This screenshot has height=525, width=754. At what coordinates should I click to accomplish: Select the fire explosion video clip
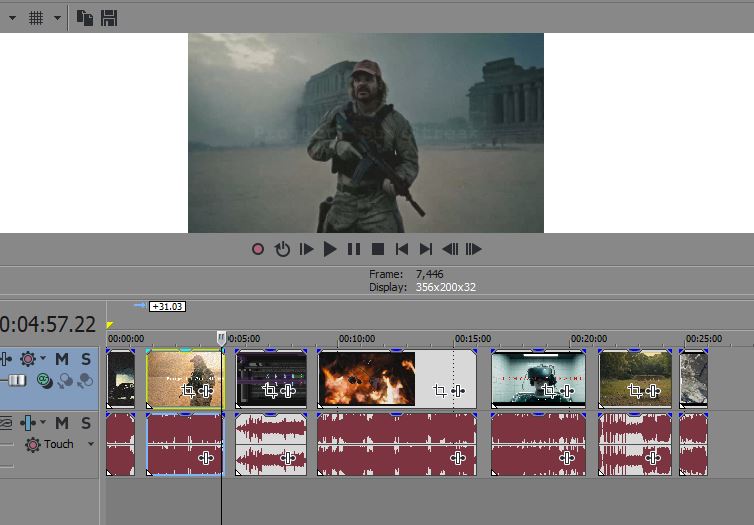[397, 379]
